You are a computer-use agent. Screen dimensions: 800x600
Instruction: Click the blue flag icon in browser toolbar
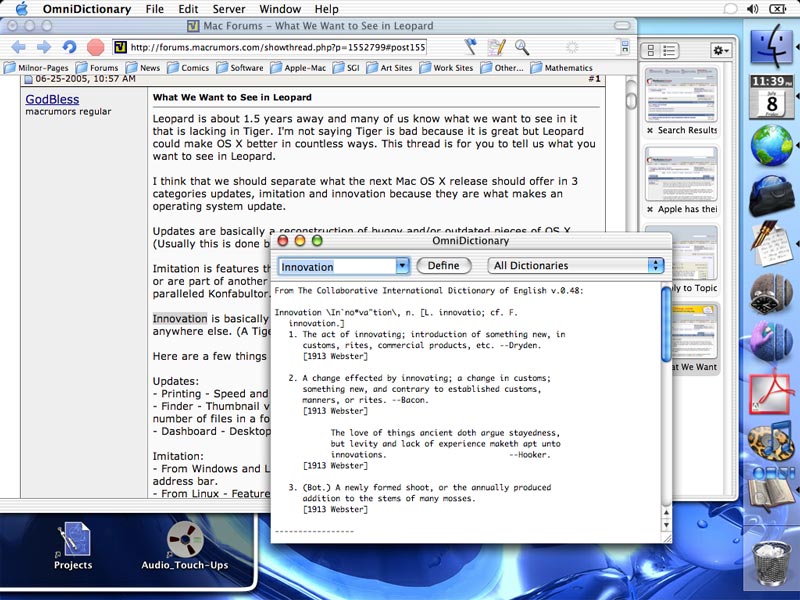(470, 47)
